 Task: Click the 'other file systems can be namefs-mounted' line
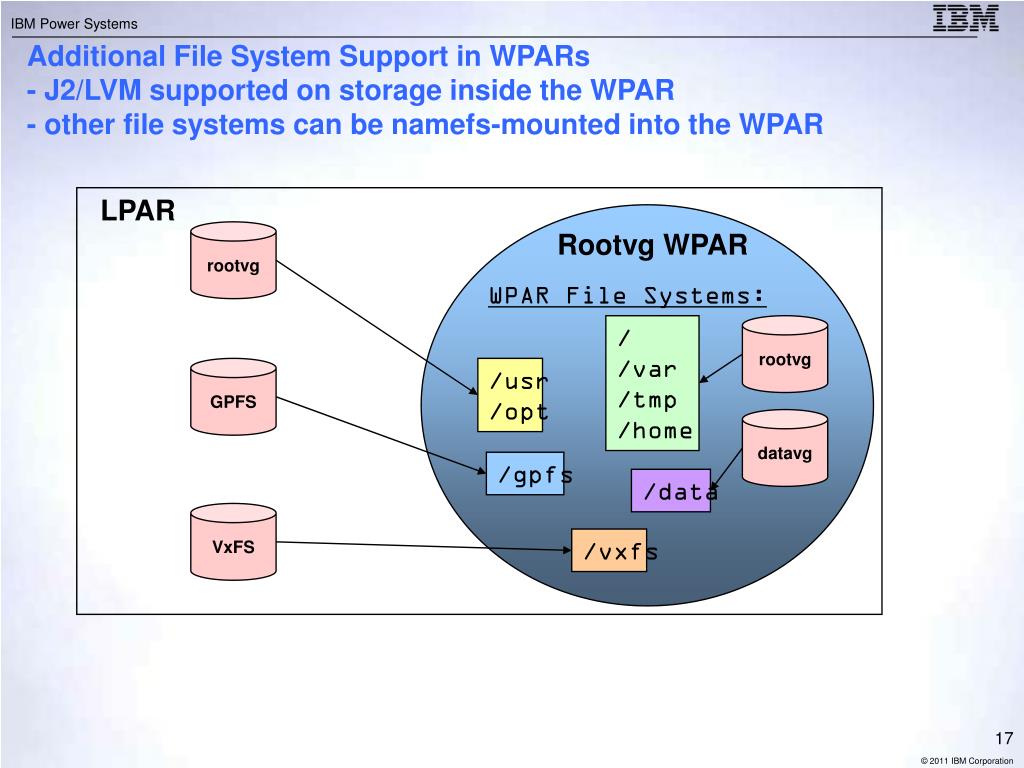tap(424, 124)
